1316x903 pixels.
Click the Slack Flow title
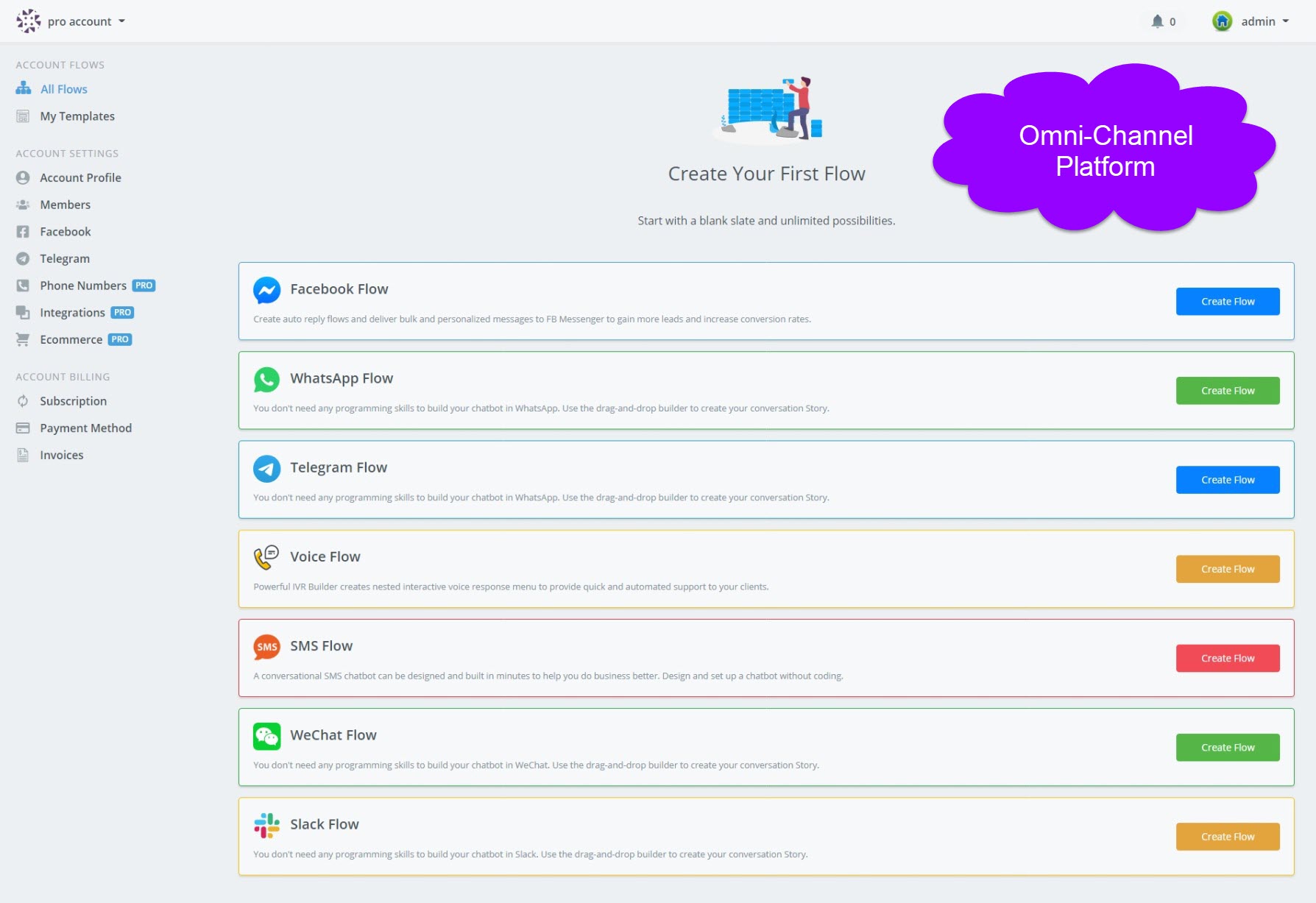click(325, 824)
